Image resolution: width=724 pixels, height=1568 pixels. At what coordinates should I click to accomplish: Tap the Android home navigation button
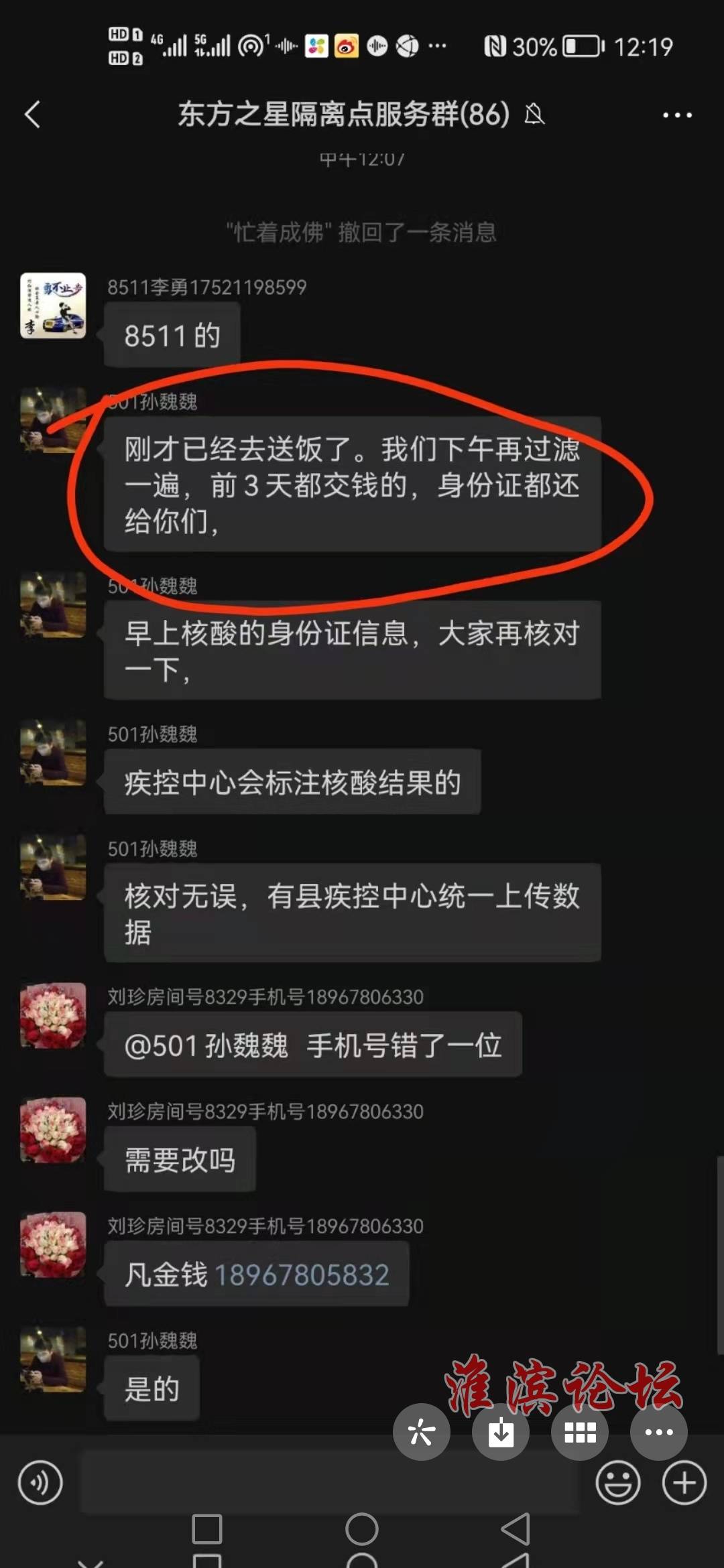click(x=362, y=1530)
